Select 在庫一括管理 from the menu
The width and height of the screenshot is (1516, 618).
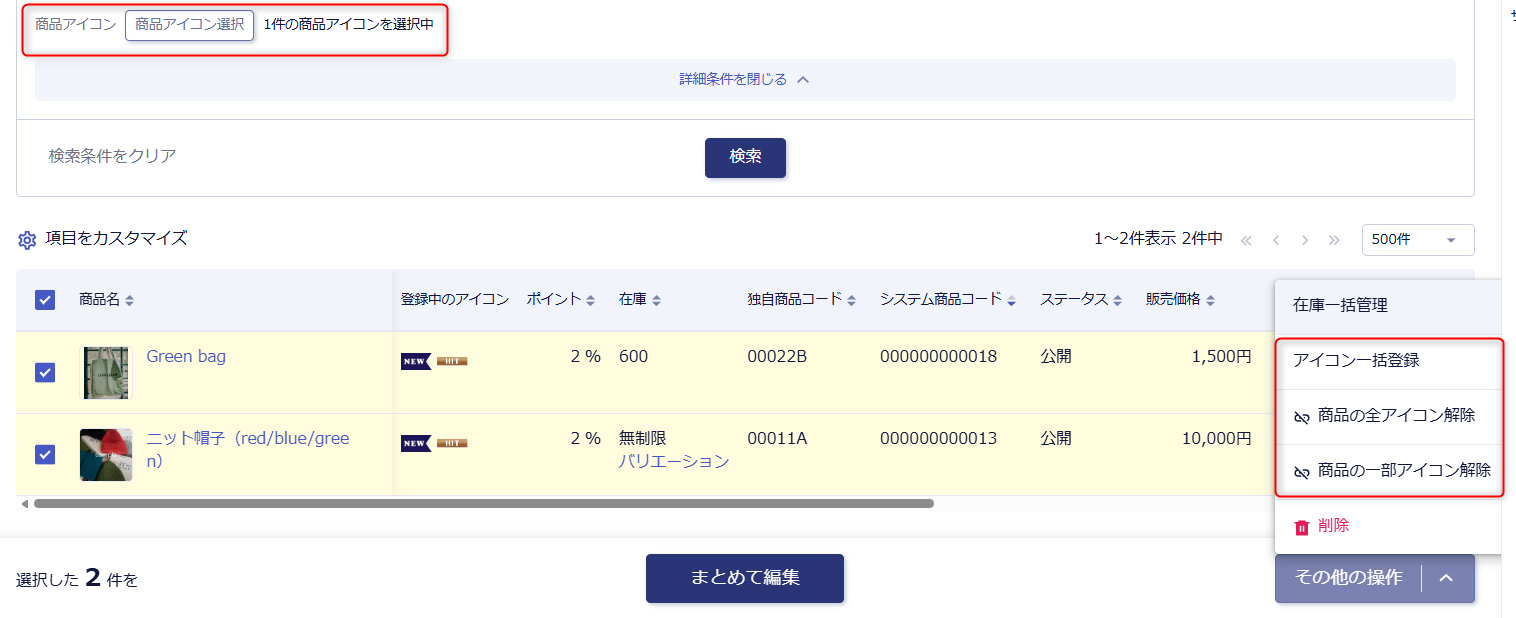coord(1389,306)
